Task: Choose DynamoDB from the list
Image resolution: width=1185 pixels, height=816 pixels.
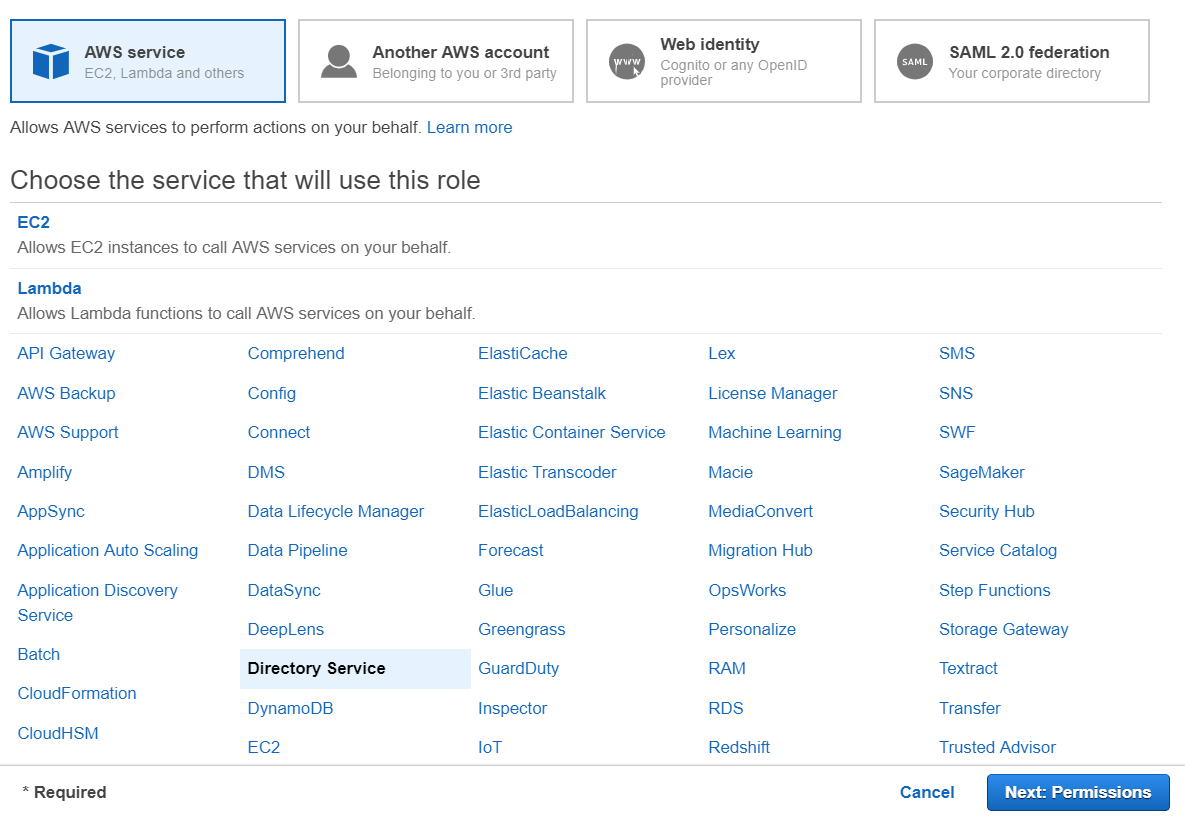Action: click(290, 708)
